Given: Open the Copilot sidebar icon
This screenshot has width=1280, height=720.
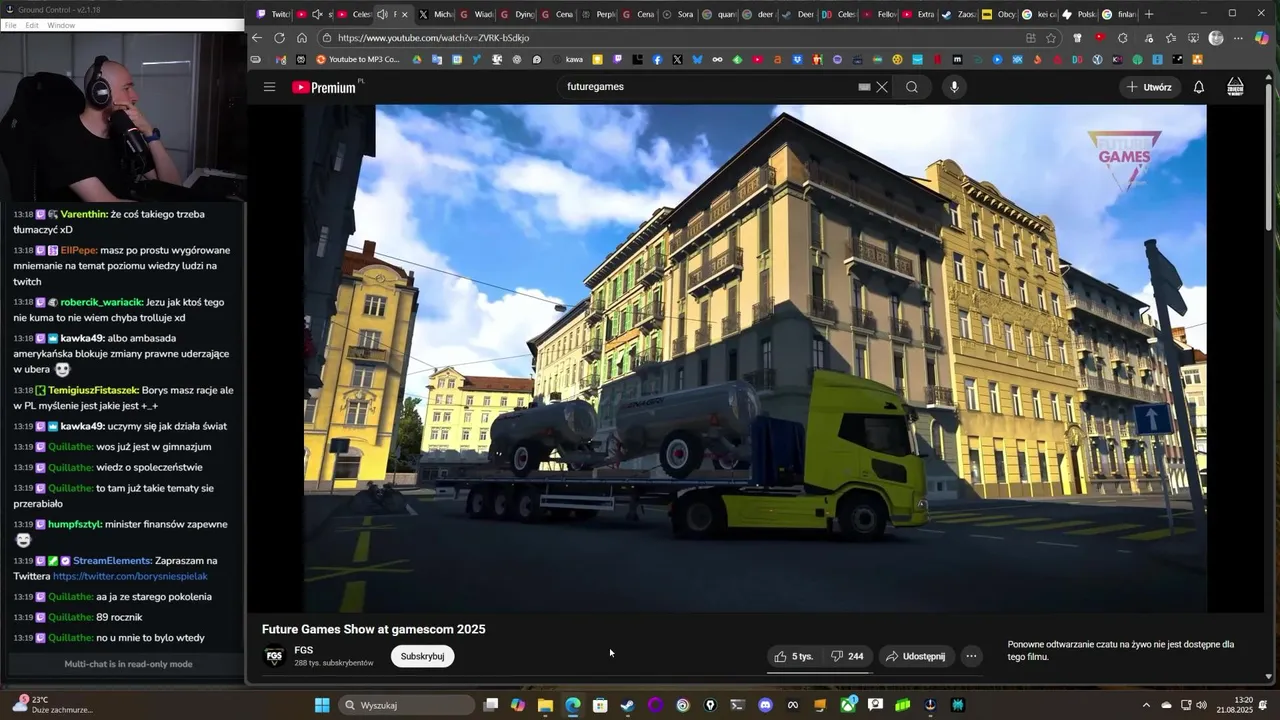Looking at the screenshot, I should click(1261, 38).
